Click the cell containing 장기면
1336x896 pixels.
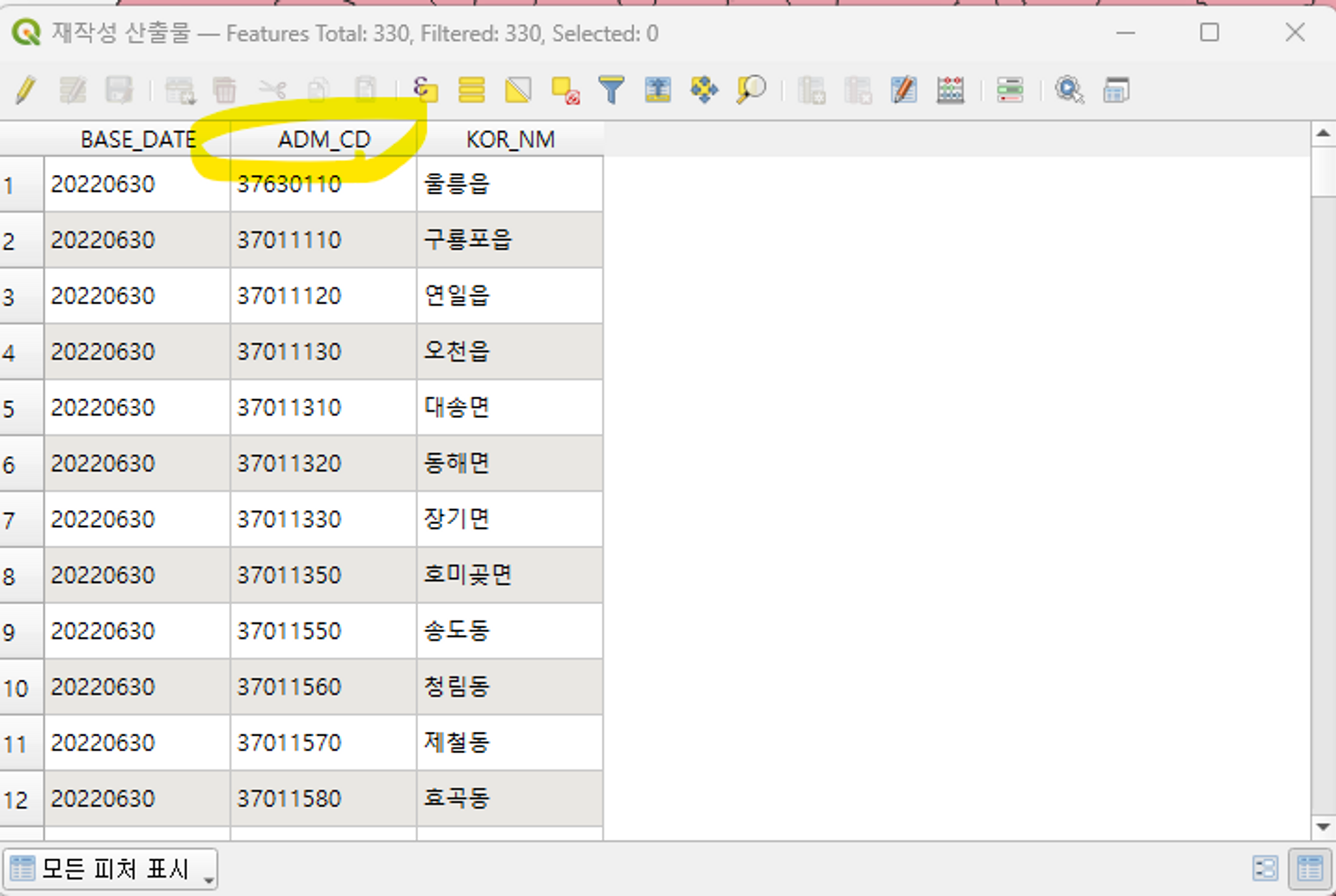coord(510,519)
